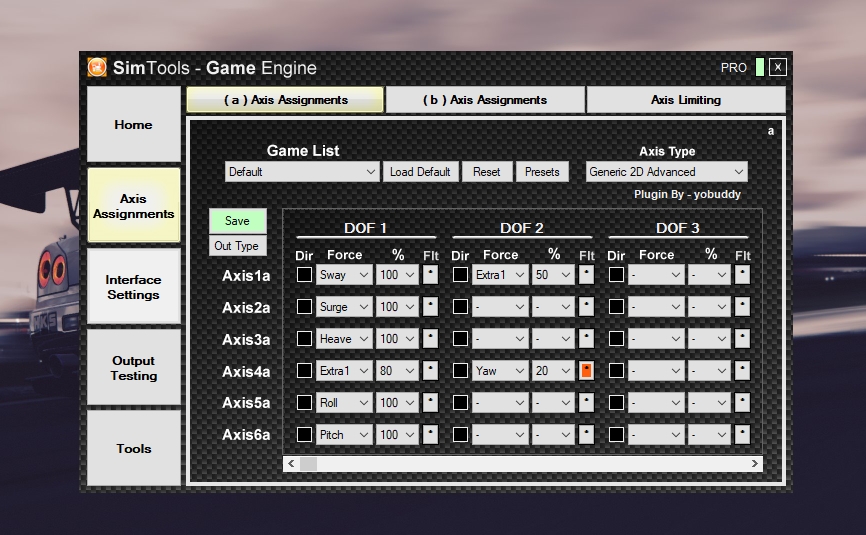Expand the Axis Type Generic 2D Advanced dropdown
The width and height of the screenshot is (866, 535).
666,172
